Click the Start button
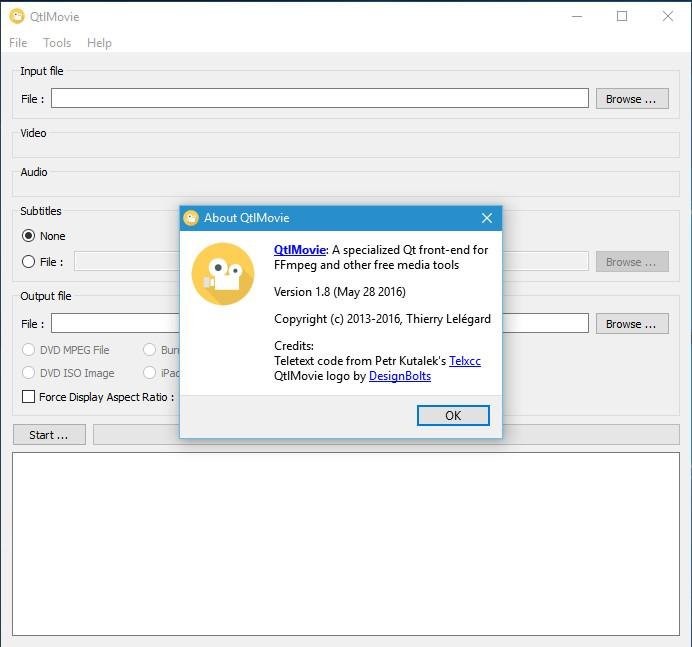Image resolution: width=692 pixels, height=647 pixels. pyautogui.click(x=49, y=435)
